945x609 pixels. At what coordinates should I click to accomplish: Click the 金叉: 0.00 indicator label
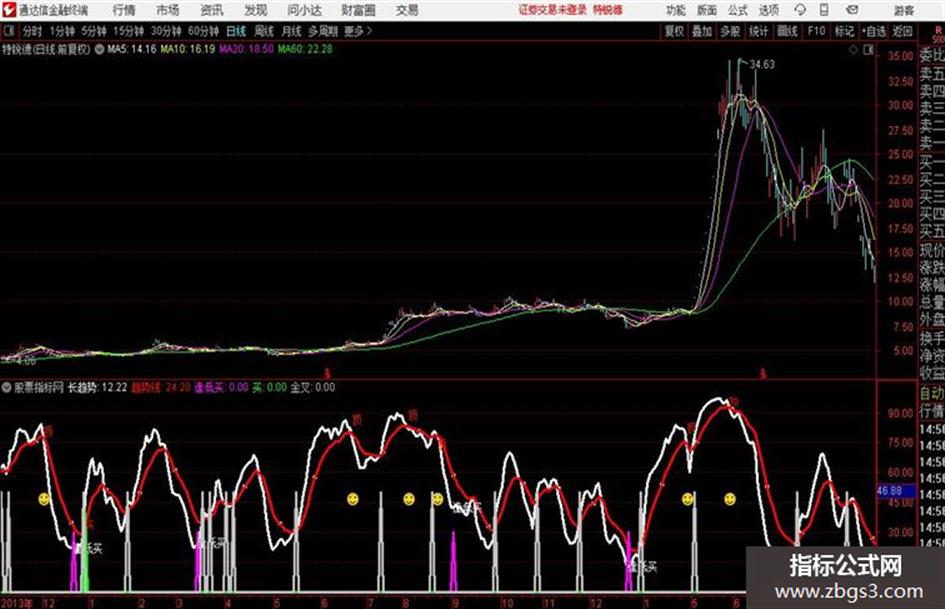click(x=312, y=387)
